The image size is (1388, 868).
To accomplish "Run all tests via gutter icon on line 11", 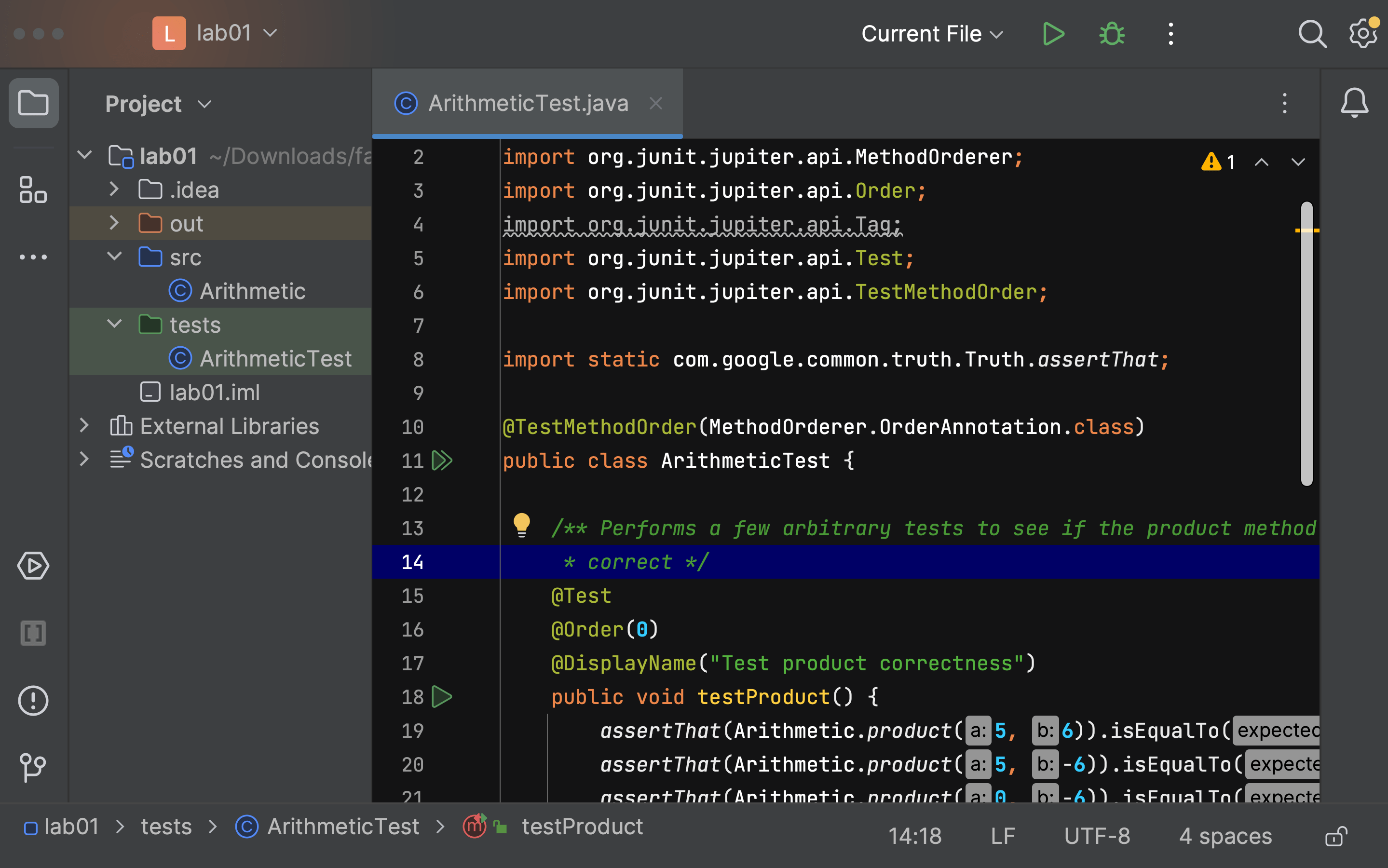I will (x=441, y=460).
